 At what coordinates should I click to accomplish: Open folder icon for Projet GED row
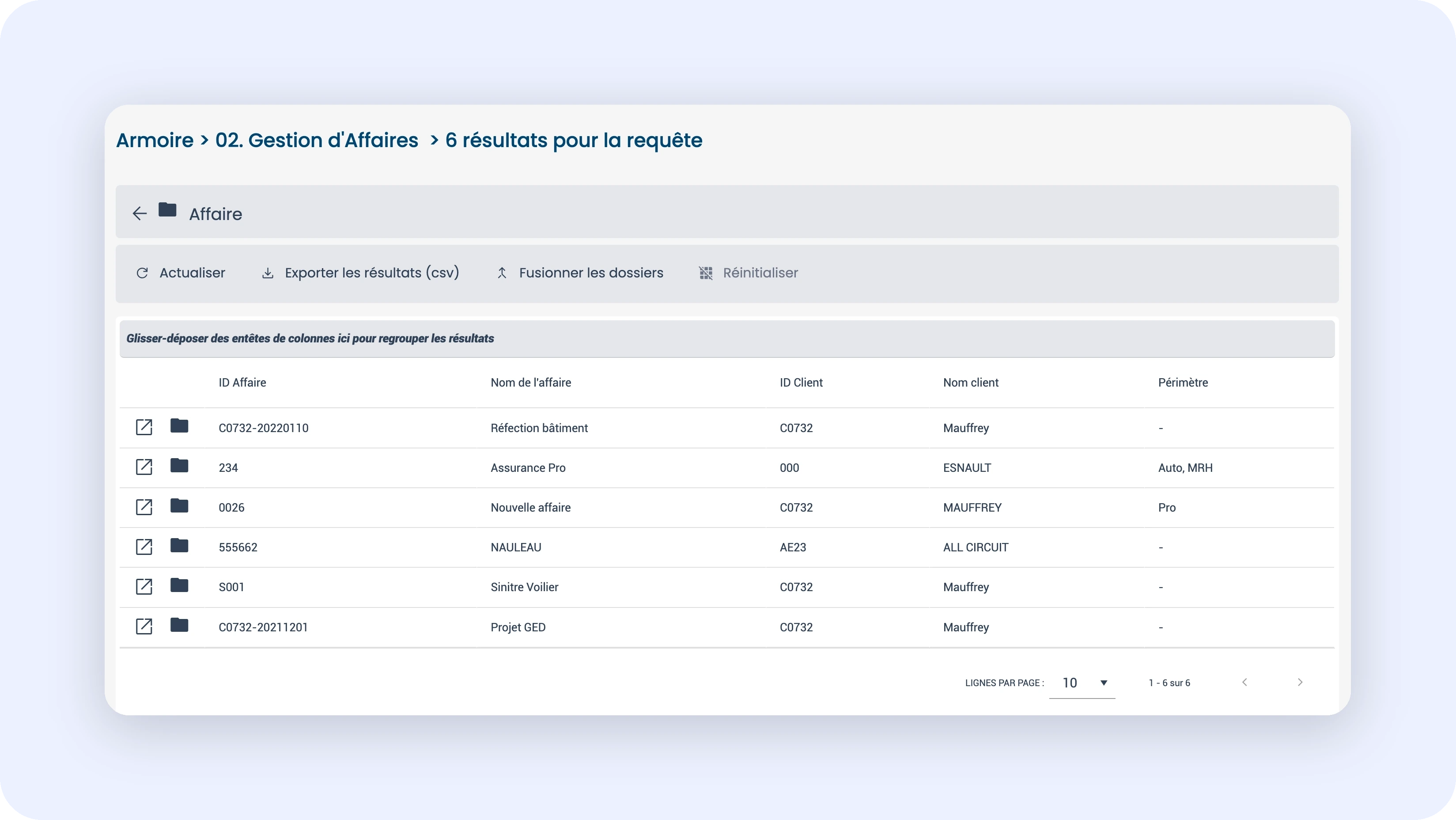[x=179, y=625]
